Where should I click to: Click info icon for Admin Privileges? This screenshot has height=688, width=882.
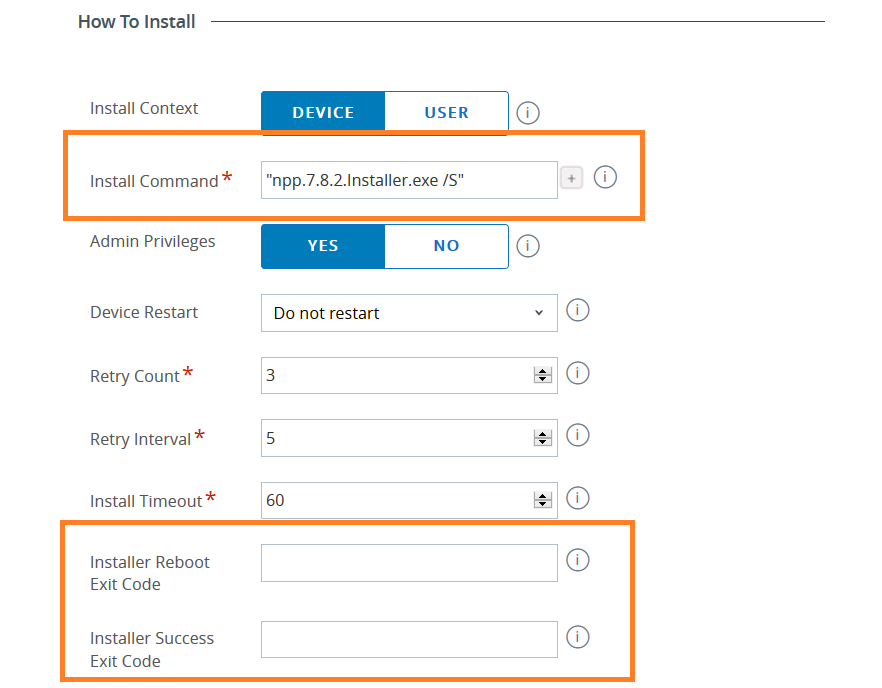pyautogui.click(x=528, y=245)
